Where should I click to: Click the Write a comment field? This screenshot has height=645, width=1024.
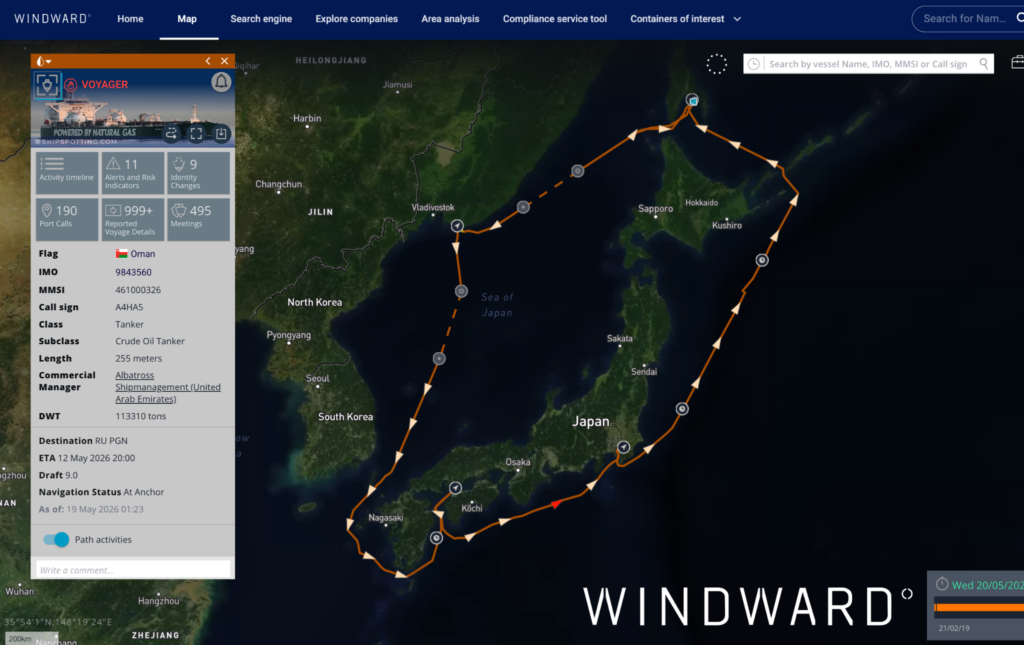[133, 570]
